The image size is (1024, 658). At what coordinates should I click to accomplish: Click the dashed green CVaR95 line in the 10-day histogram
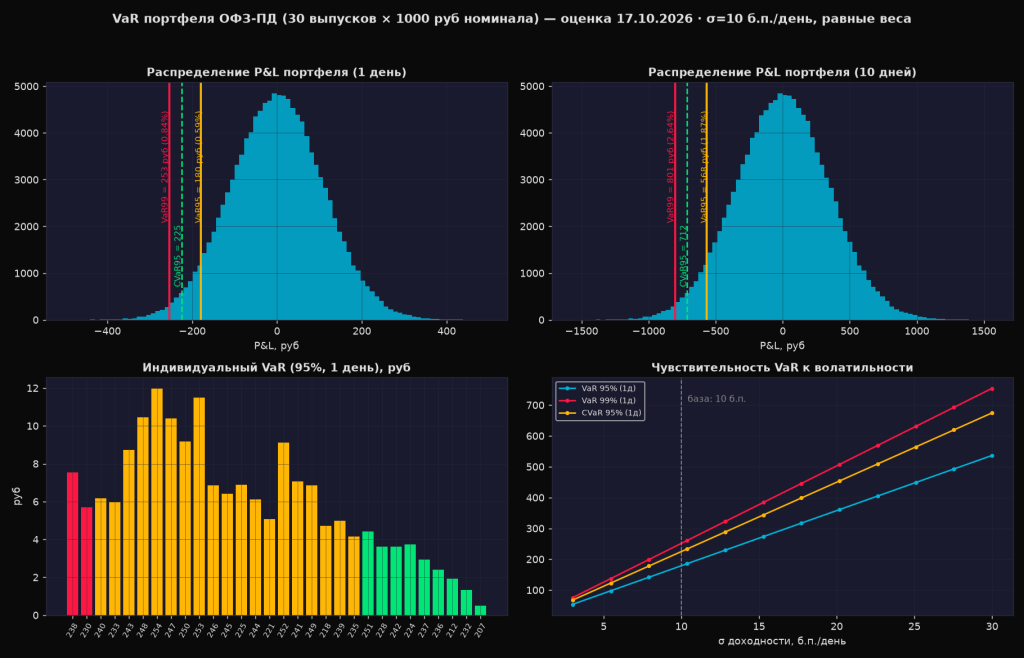(687, 201)
